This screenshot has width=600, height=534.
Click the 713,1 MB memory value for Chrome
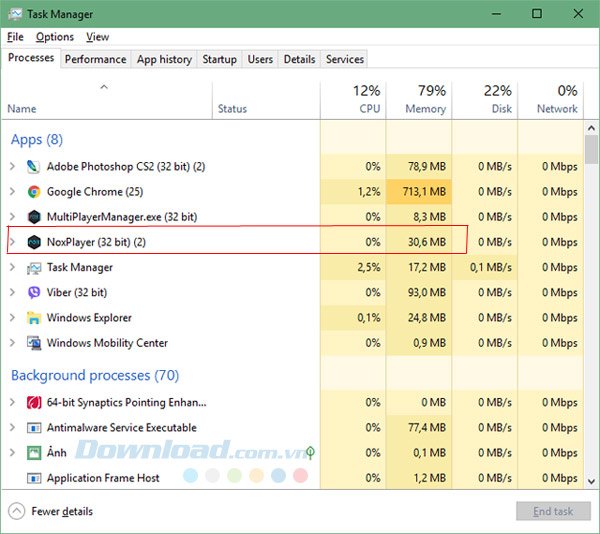click(424, 192)
